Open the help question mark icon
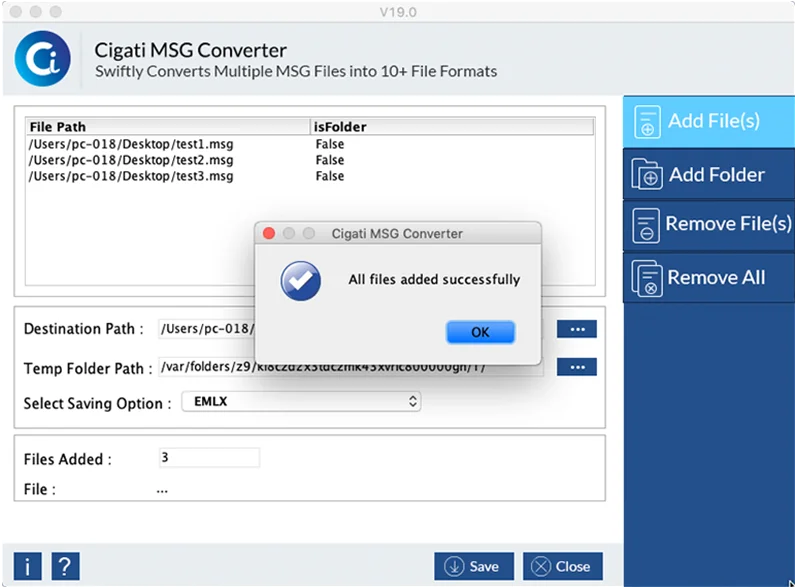This screenshot has height=588, width=797. click(x=66, y=566)
